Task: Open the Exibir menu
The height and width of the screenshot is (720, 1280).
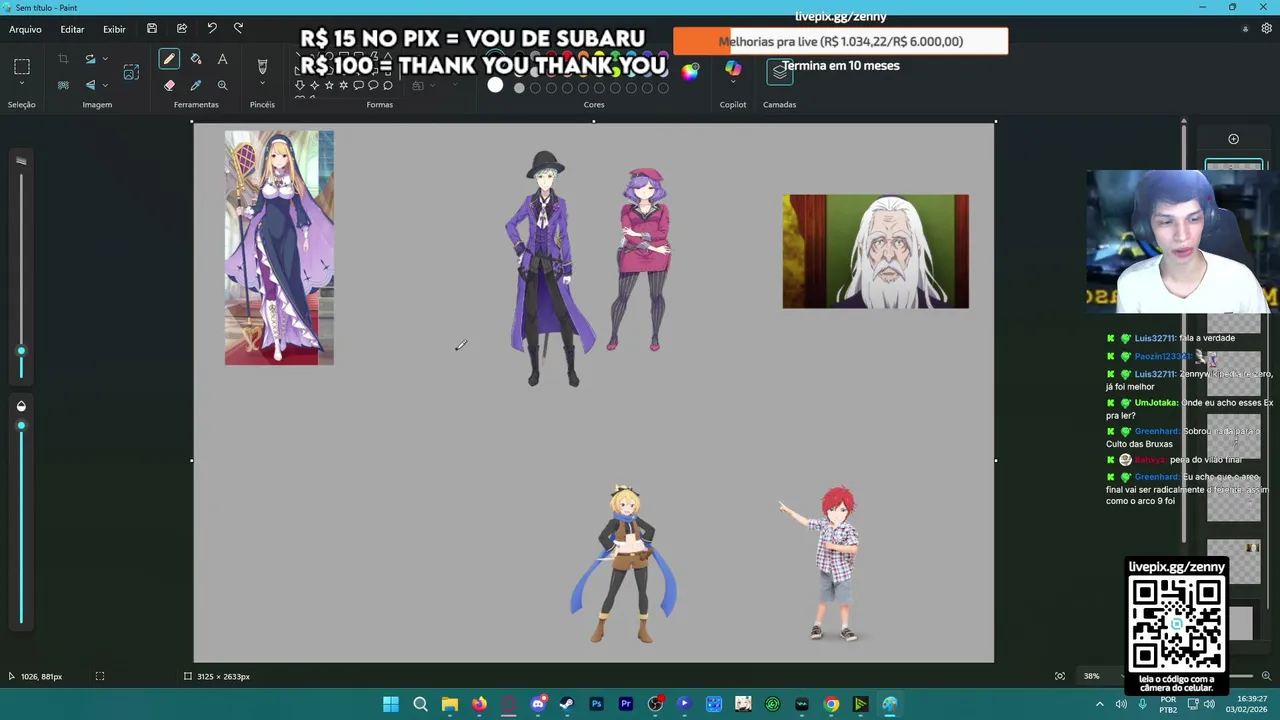Action: coord(114,29)
